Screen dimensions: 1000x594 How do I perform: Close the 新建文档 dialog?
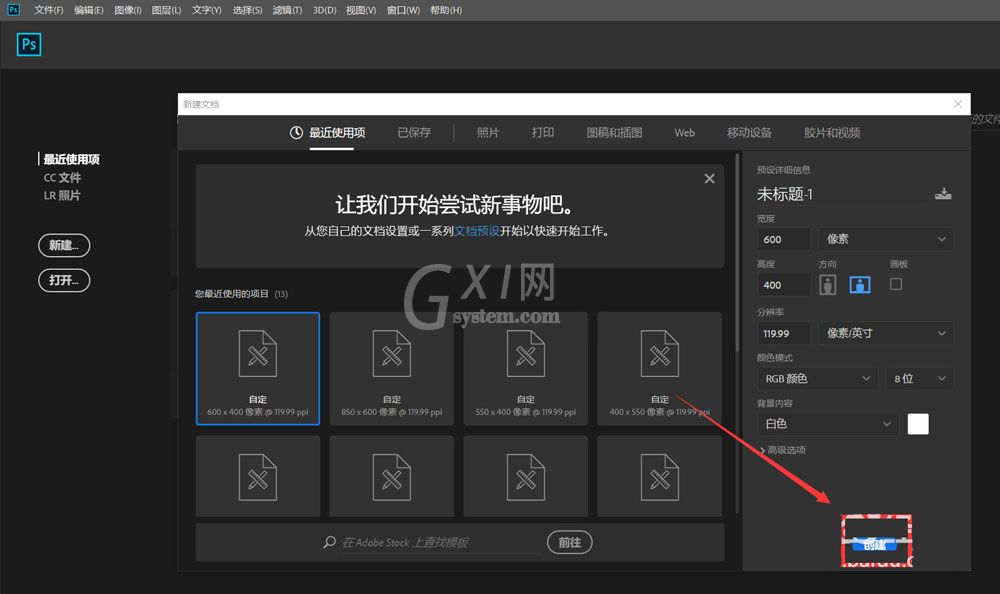click(958, 104)
